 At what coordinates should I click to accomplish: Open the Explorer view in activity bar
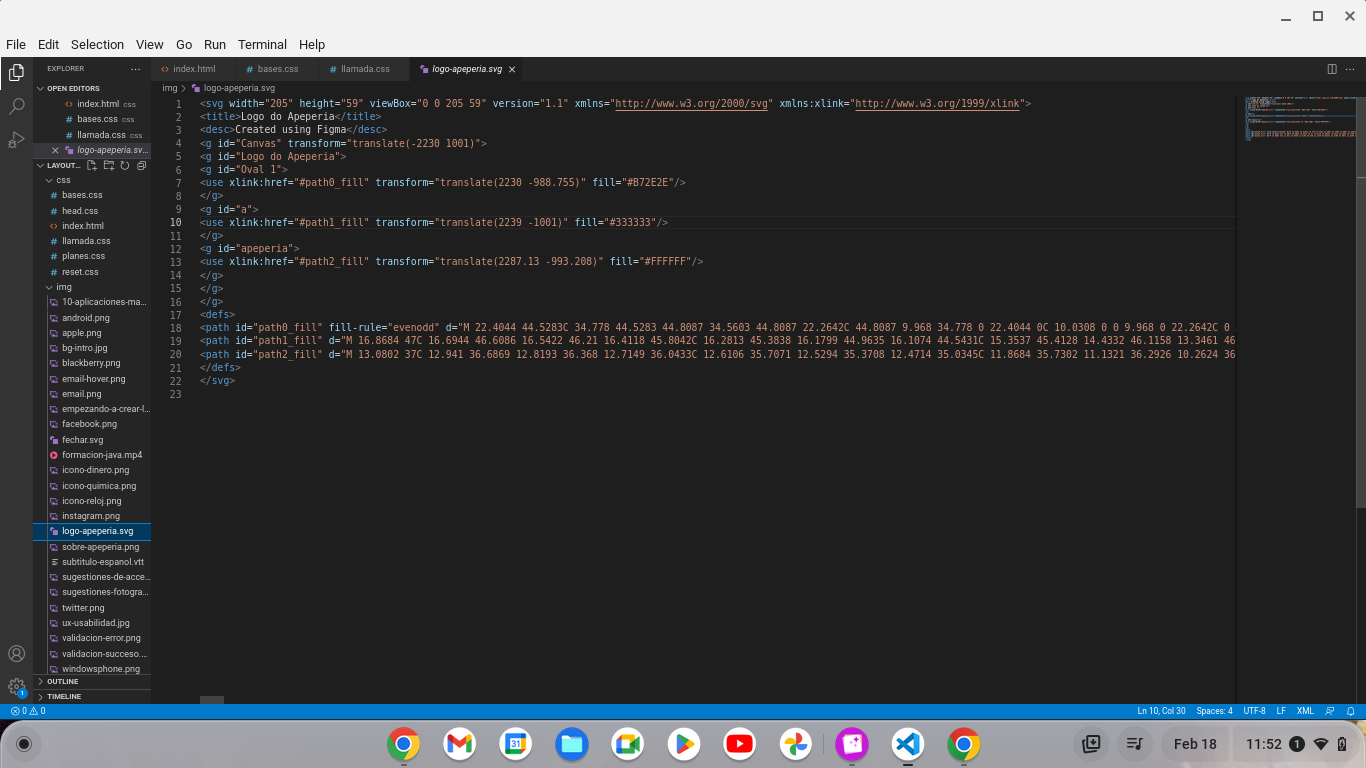click(16, 72)
